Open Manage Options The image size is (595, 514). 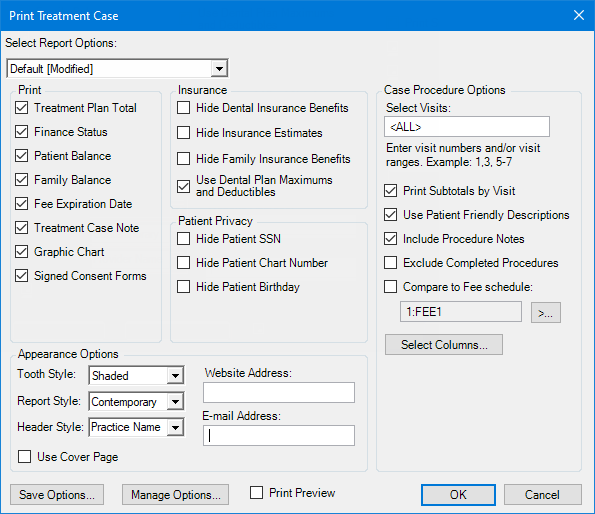point(175,495)
